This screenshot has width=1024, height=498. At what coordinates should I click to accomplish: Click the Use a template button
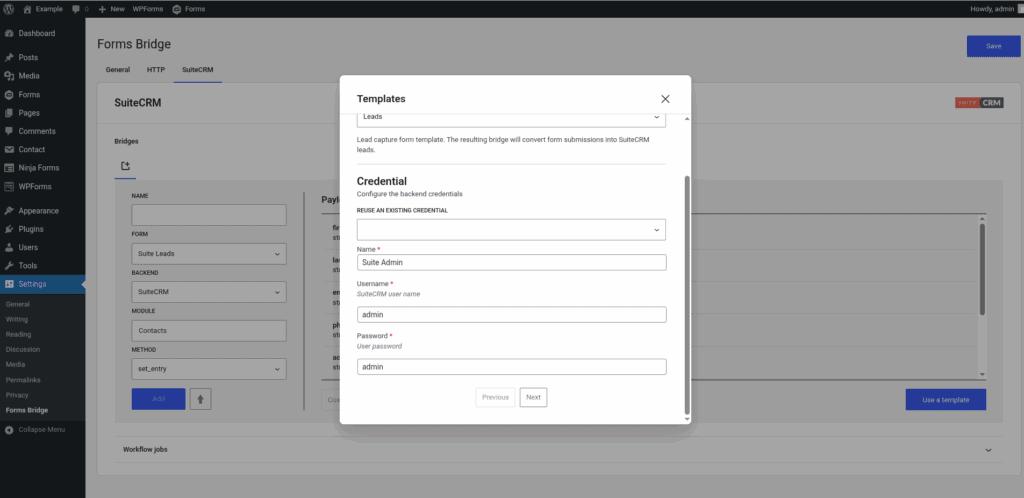click(946, 399)
